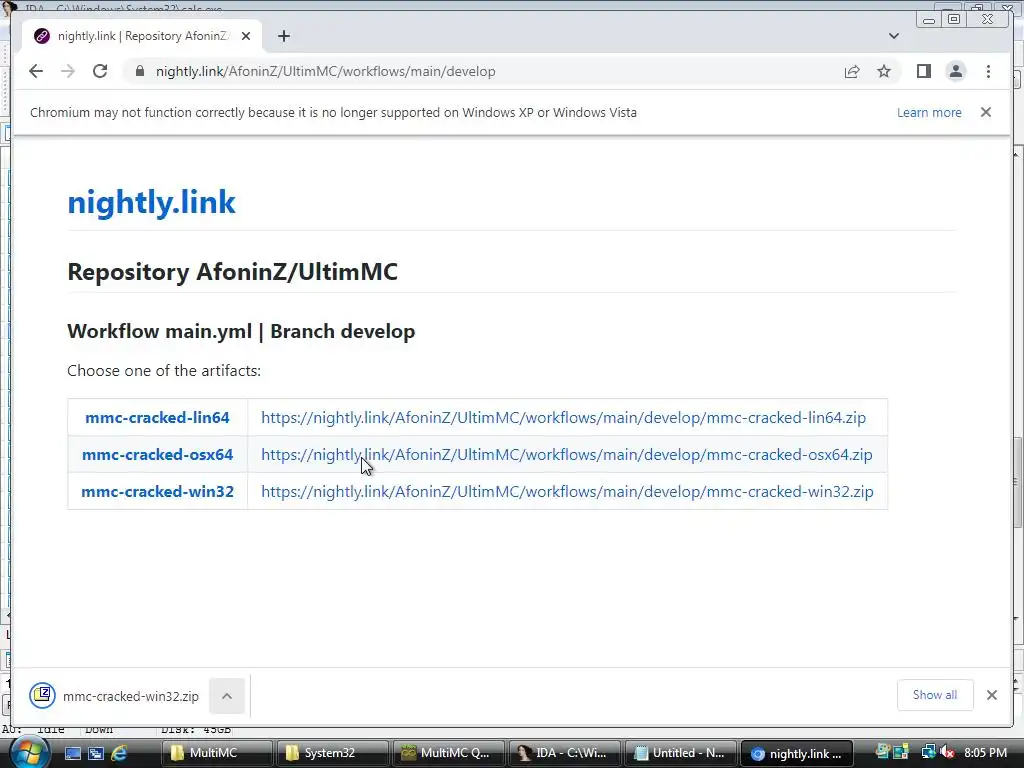This screenshot has height=768, width=1024.
Task: Click Learn more in warning bar
Action: pos(929,112)
